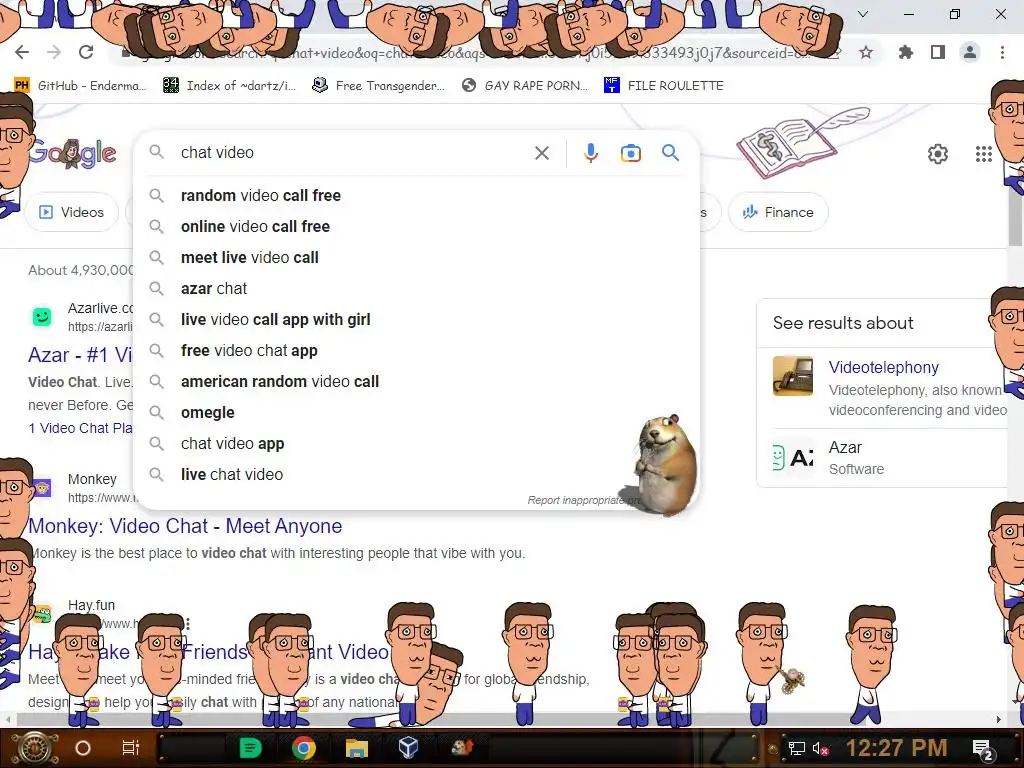This screenshot has height=768, width=1024.
Task: Click the Monkey site favicon
Action: (42, 488)
